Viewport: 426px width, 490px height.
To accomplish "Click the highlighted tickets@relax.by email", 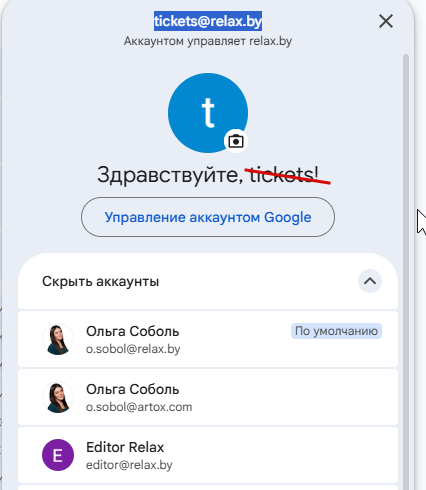I will coord(208,21).
